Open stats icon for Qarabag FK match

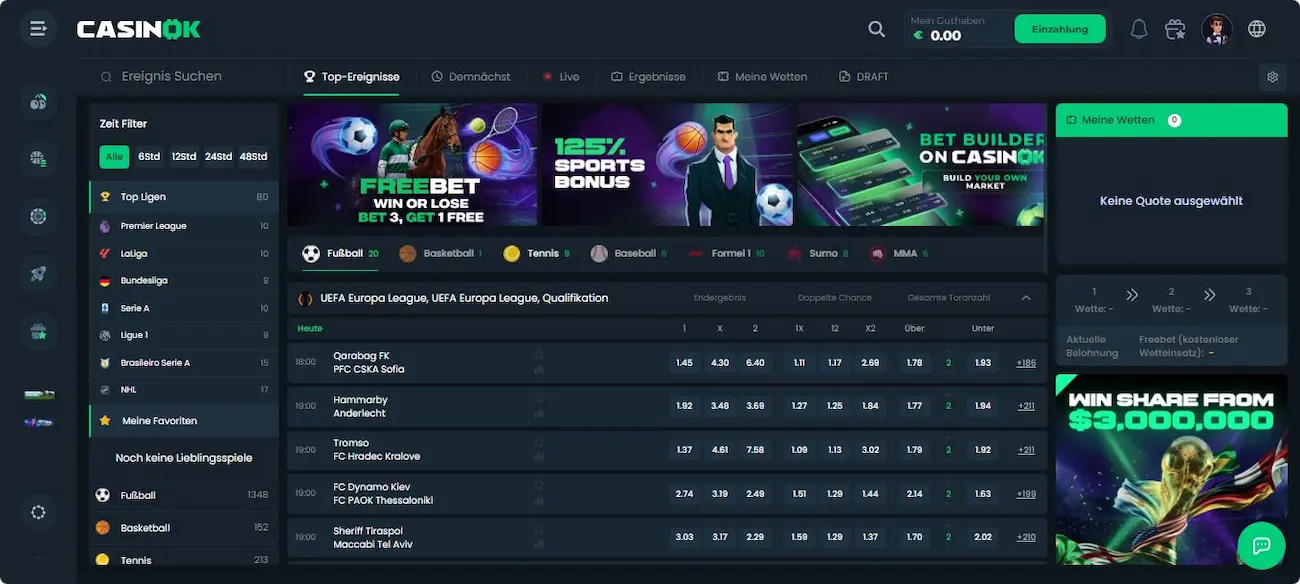tap(539, 370)
